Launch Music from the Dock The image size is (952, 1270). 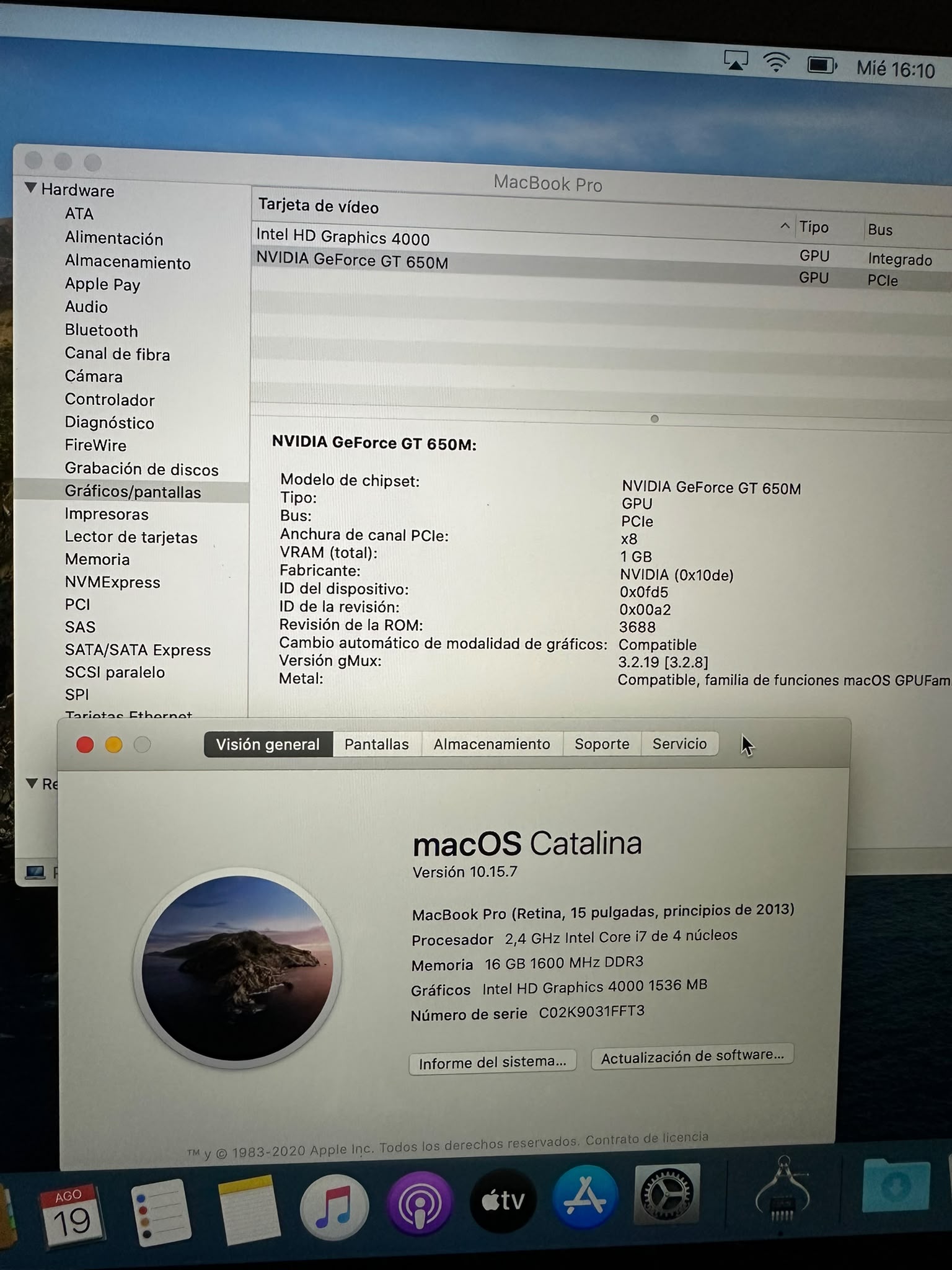click(x=334, y=1207)
